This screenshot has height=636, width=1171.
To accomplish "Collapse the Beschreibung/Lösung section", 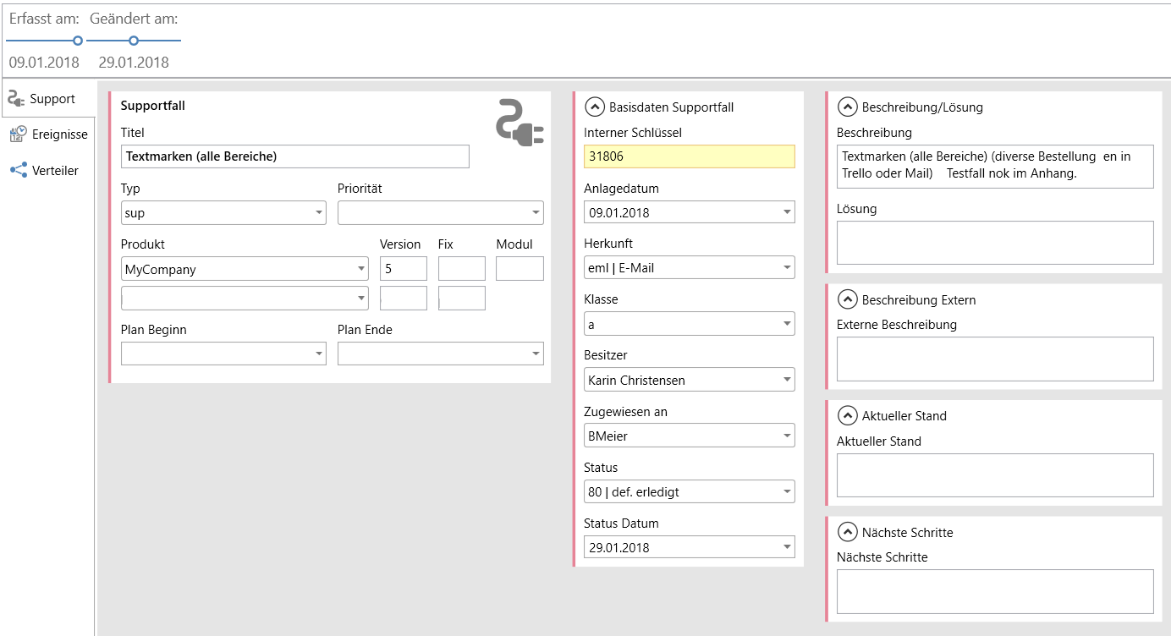I will coord(847,107).
